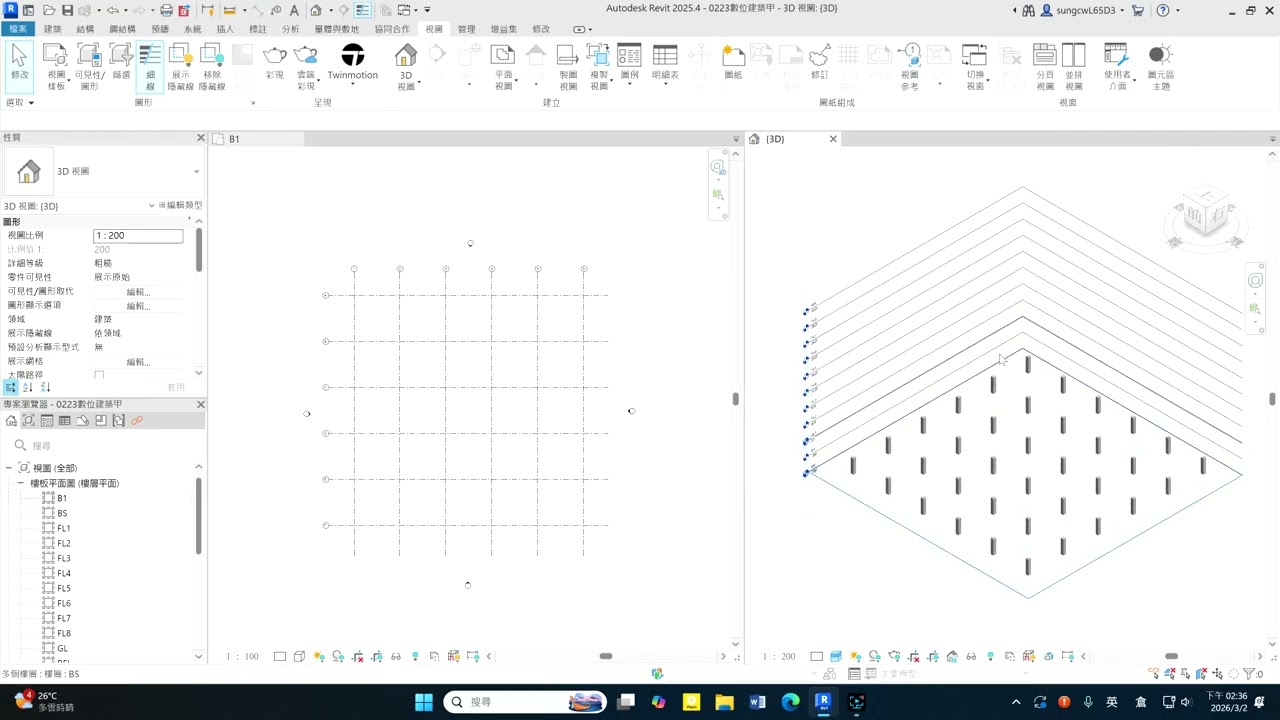
Task: Click 編輯 button for 可見性/圖形取代
Action: pyautogui.click(x=138, y=292)
